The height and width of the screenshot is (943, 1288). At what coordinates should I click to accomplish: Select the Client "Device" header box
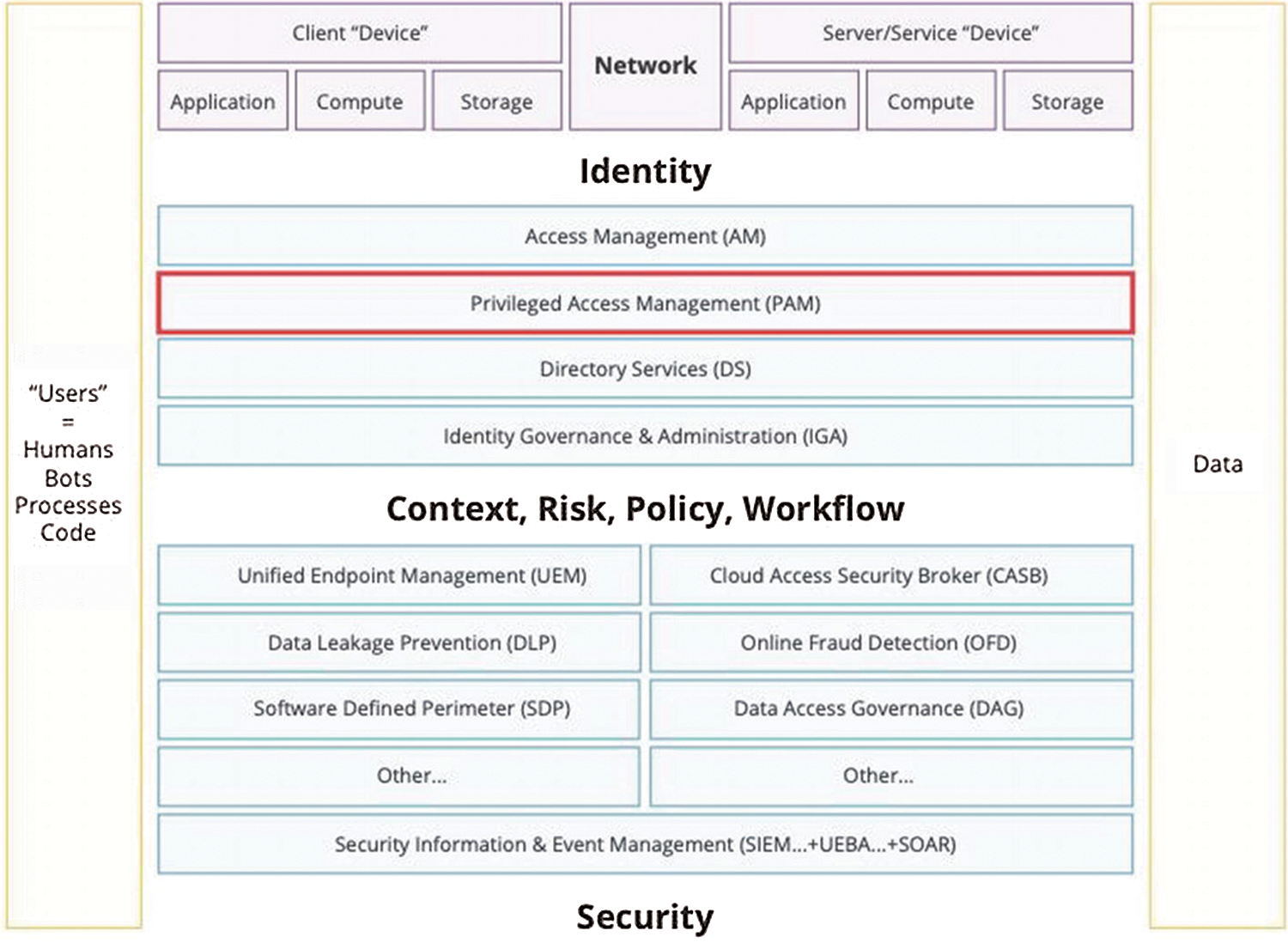click(359, 33)
